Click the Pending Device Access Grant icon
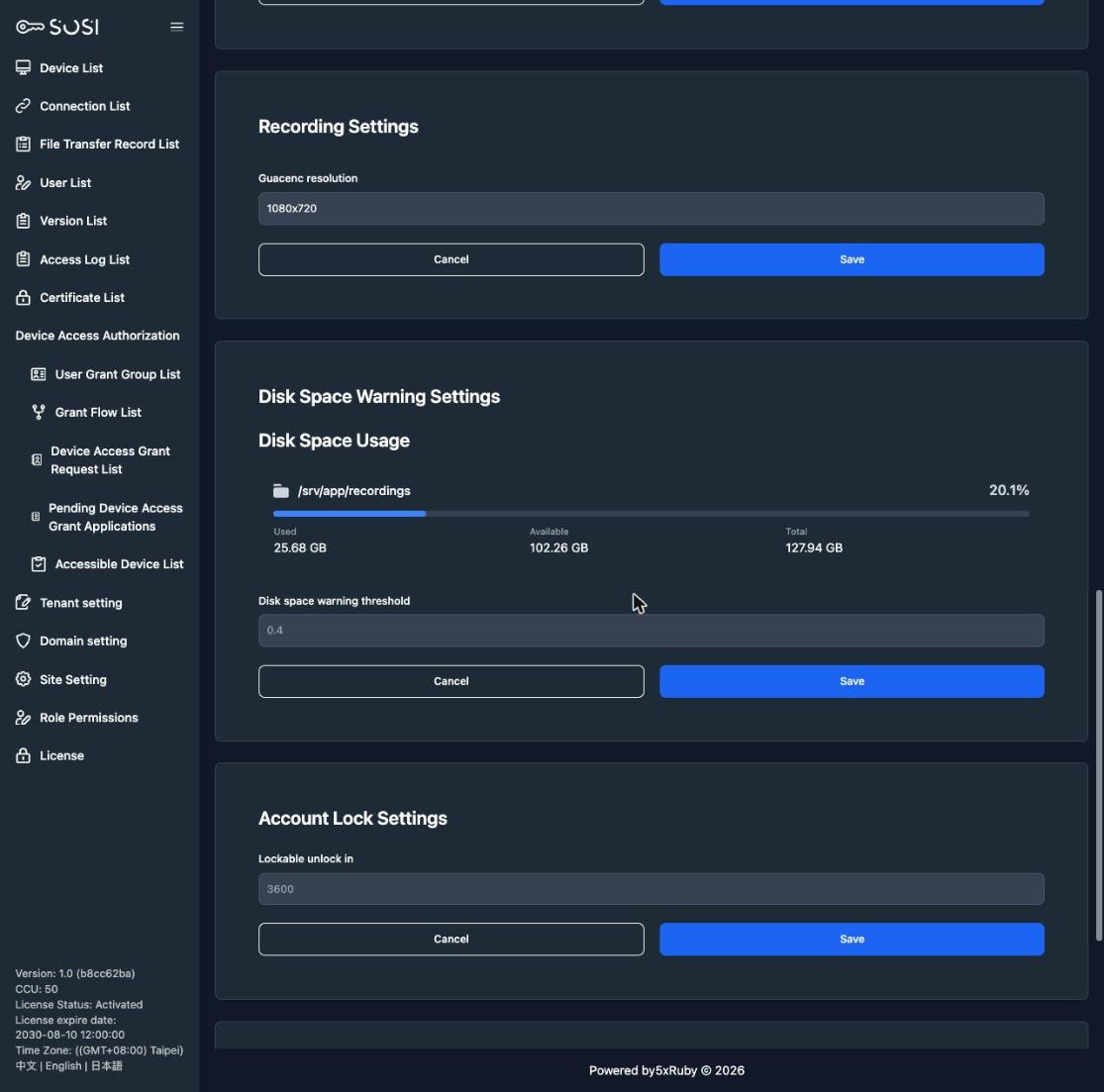 pyautogui.click(x=36, y=517)
